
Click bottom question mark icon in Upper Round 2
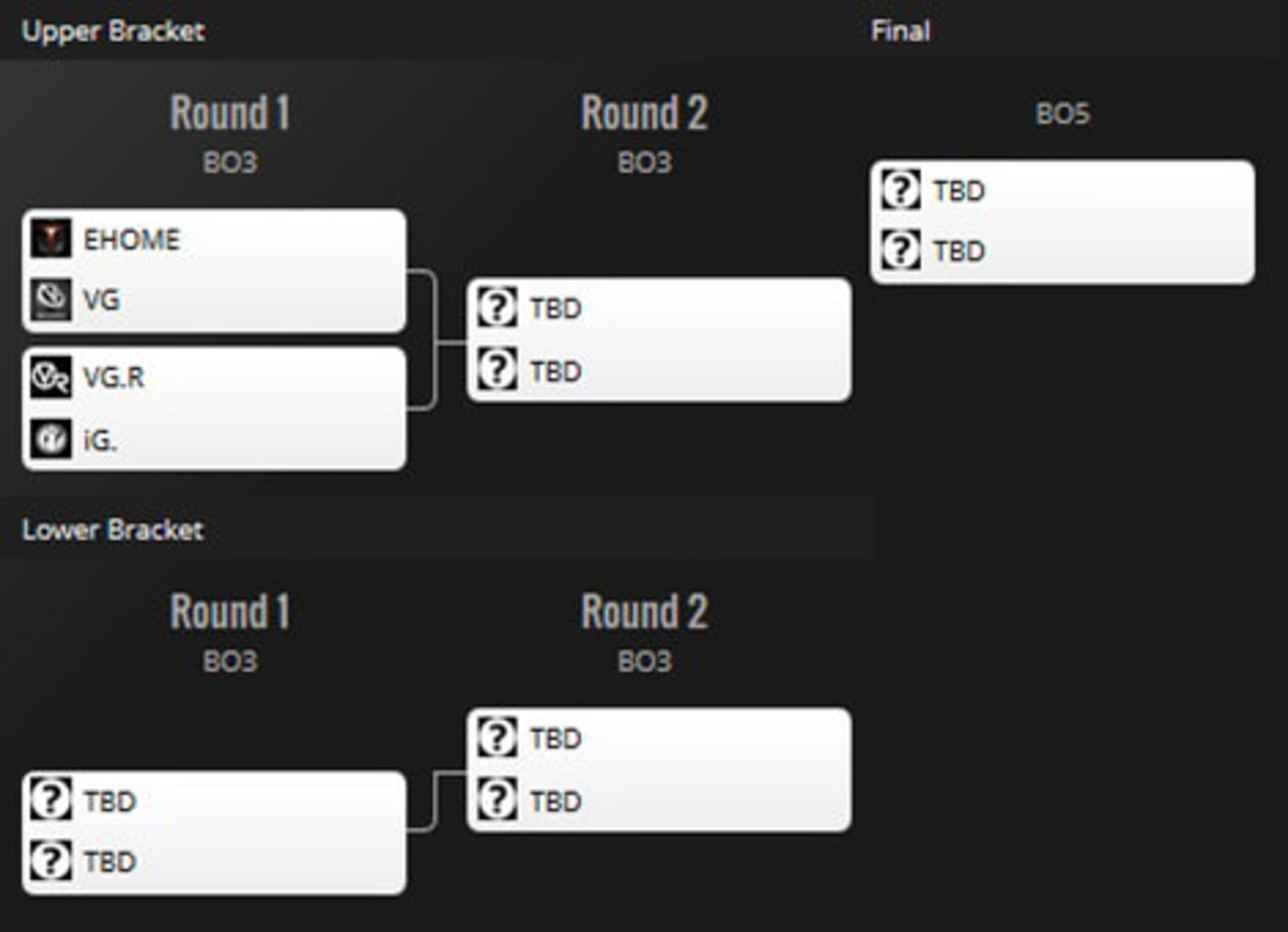497,370
